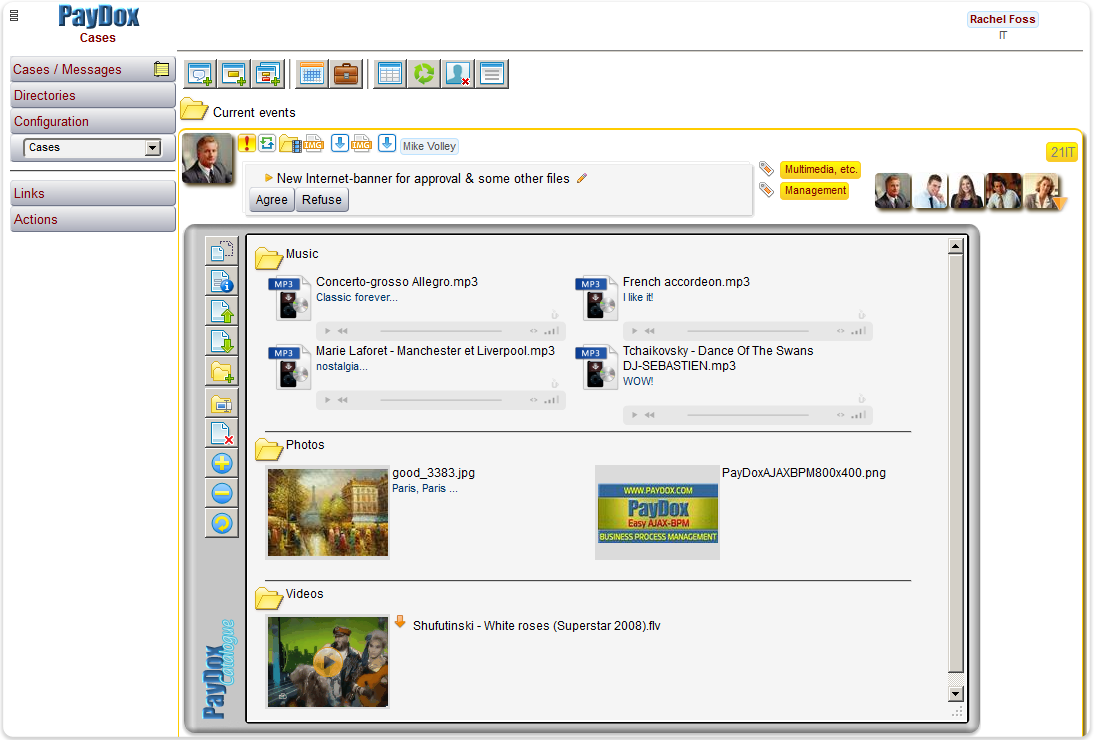
Task: Open the Configuration menu
Action: coord(93,121)
